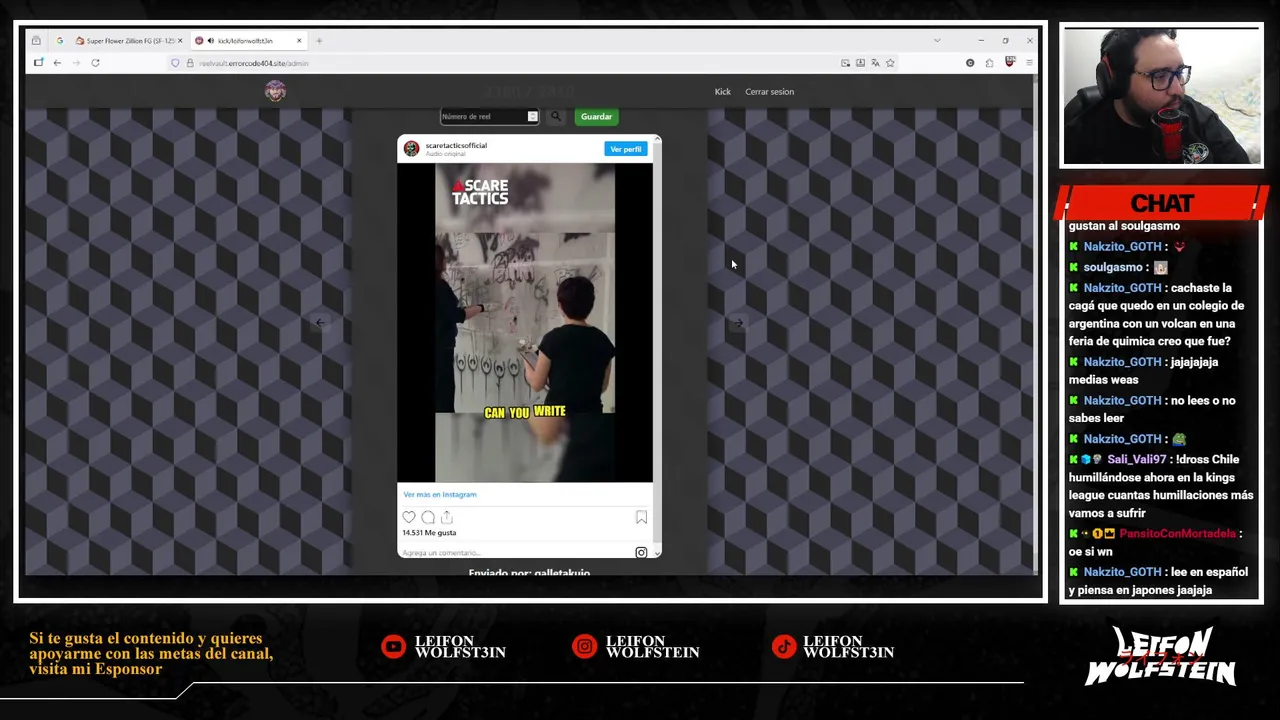
Task: Open the uBlock shield extension
Action: point(1010,62)
